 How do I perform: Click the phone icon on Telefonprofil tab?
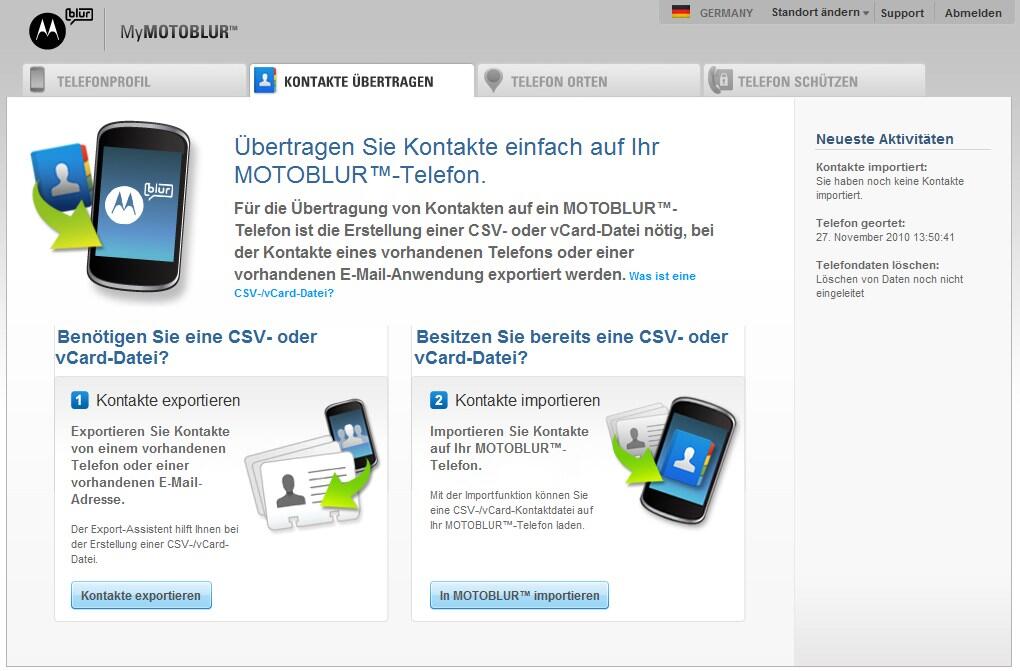38,79
